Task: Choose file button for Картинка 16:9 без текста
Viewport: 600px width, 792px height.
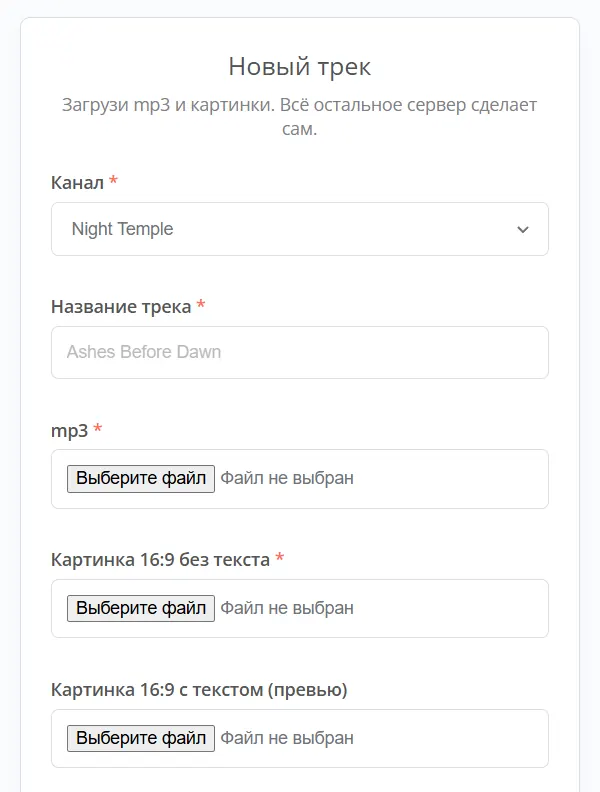Action: [141, 608]
